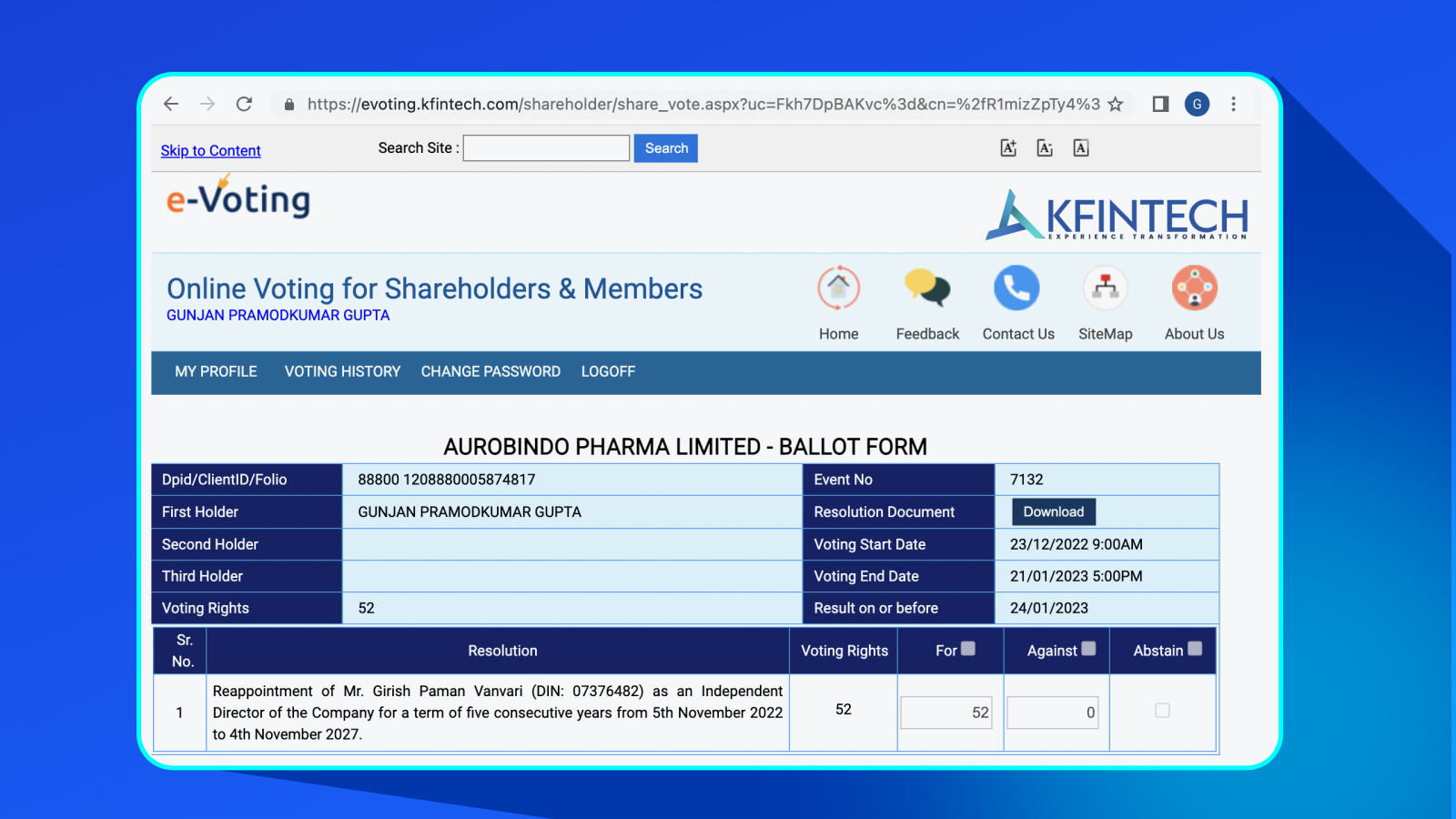Click the Home icon
The image size is (1456, 819).
[x=838, y=288]
